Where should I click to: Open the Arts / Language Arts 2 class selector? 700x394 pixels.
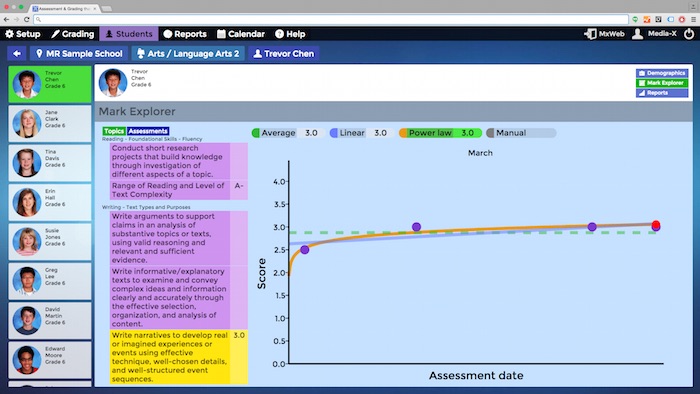coord(188,54)
